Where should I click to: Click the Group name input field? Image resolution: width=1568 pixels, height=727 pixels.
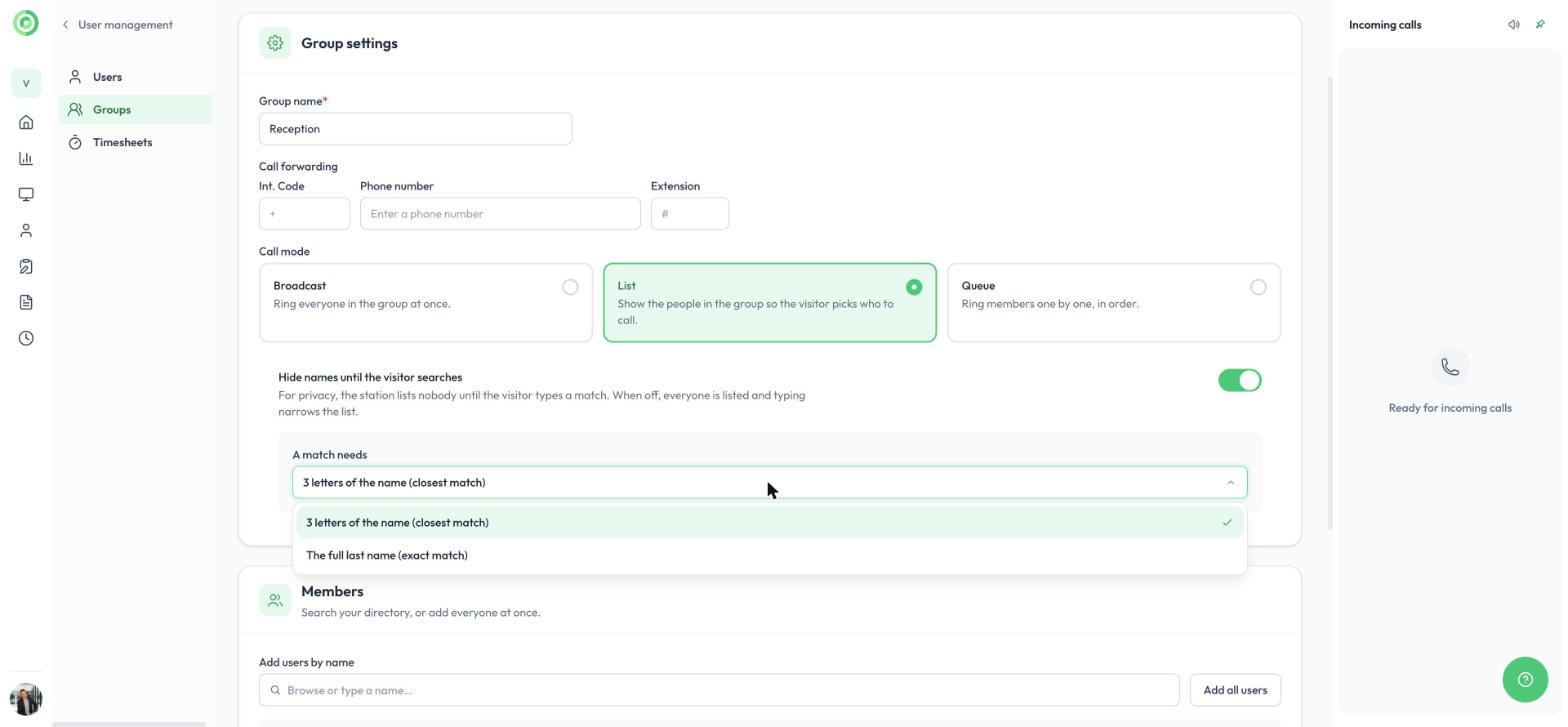(x=415, y=129)
